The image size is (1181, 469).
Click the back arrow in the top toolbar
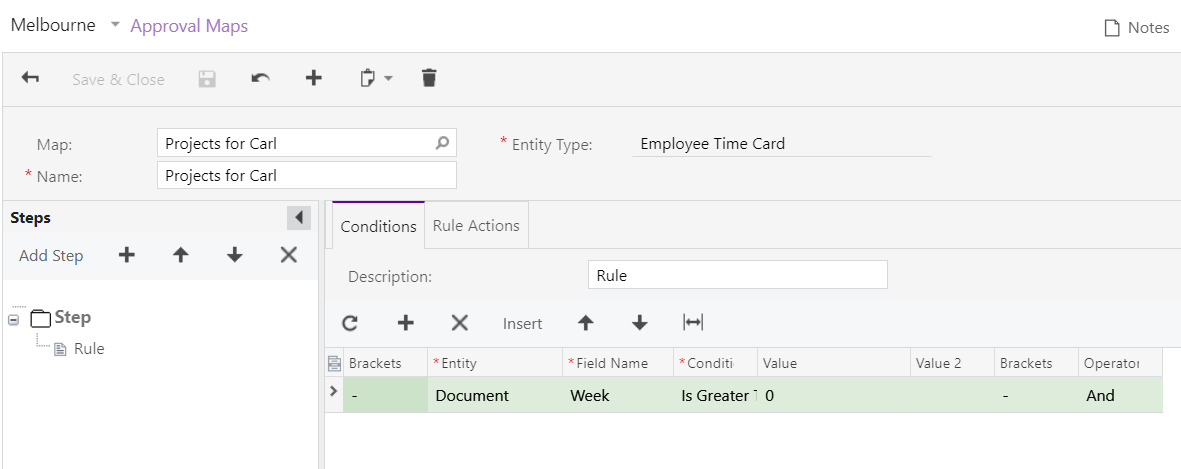coord(30,78)
